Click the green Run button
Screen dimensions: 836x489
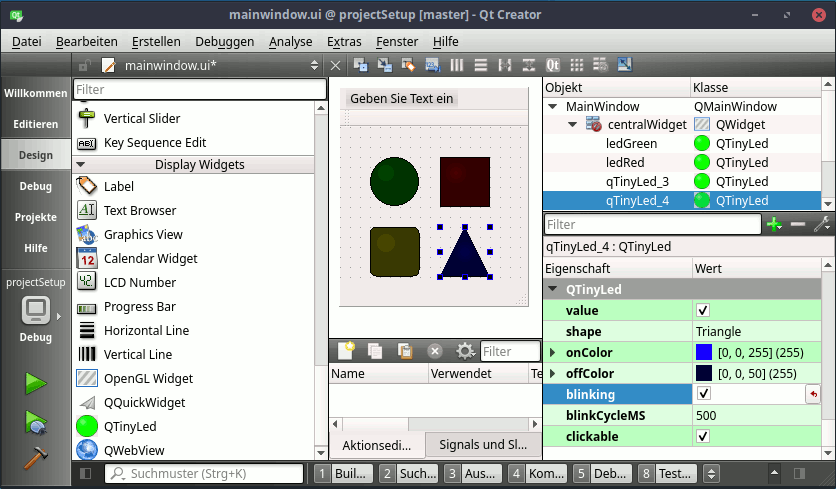(36, 383)
